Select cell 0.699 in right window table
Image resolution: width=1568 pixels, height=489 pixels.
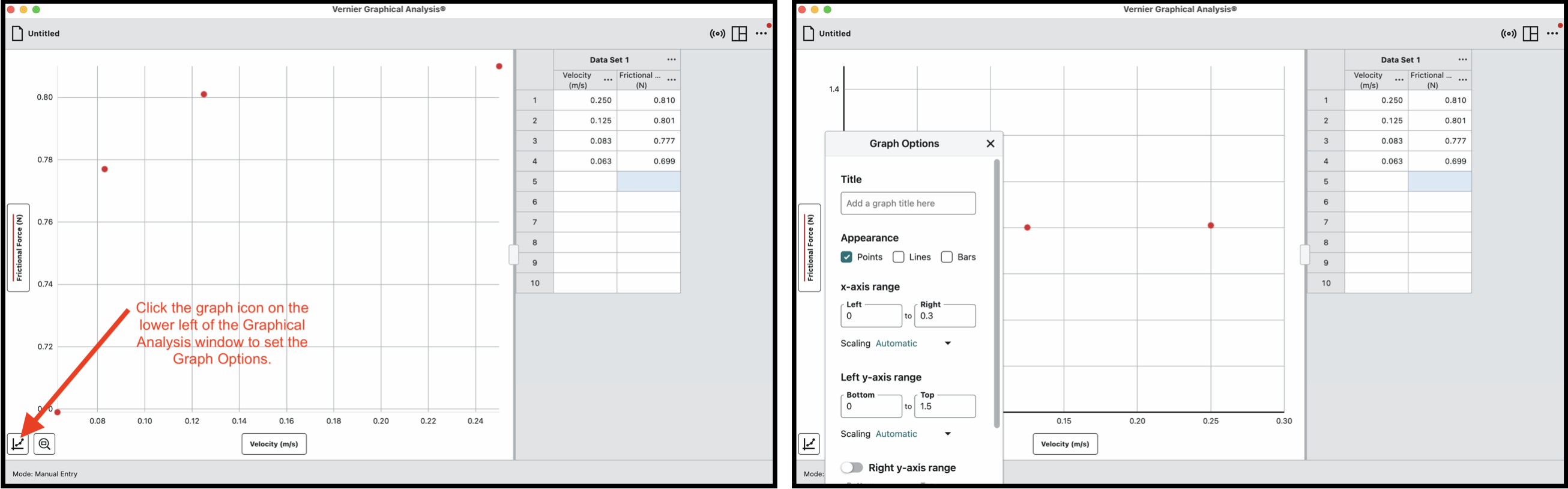(1440, 162)
